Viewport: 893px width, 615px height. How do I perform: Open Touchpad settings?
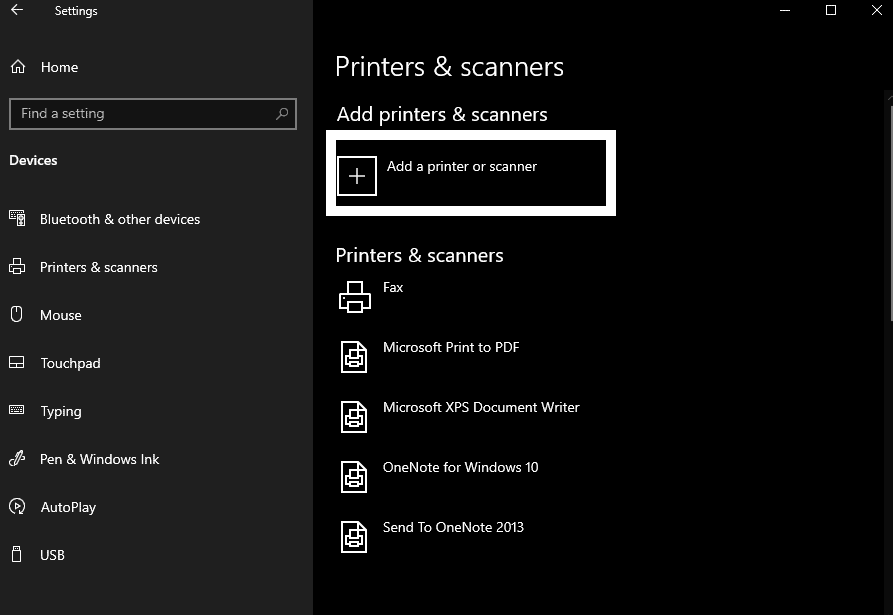point(71,363)
